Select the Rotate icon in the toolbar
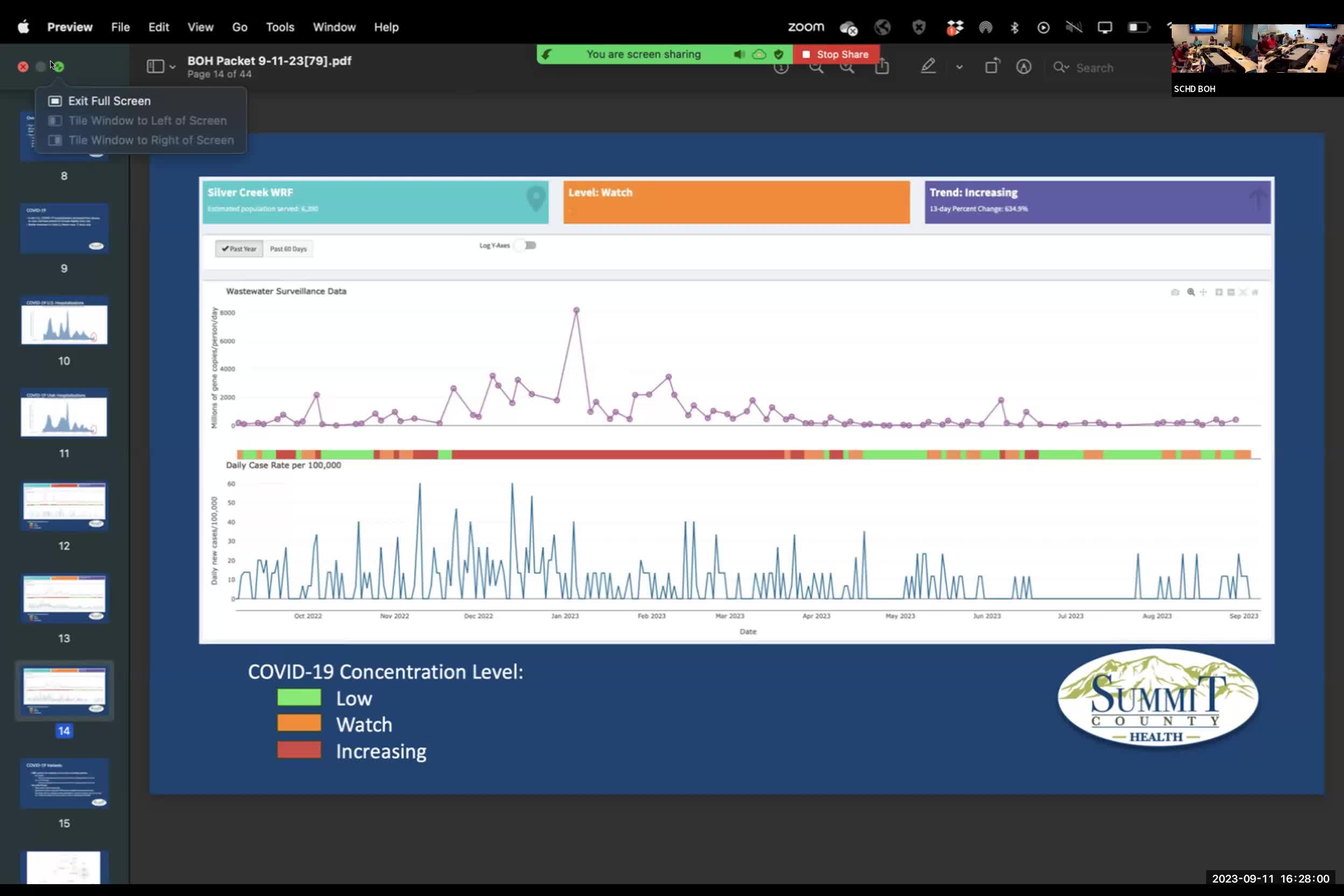1344x896 pixels. (x=992, y=66)
